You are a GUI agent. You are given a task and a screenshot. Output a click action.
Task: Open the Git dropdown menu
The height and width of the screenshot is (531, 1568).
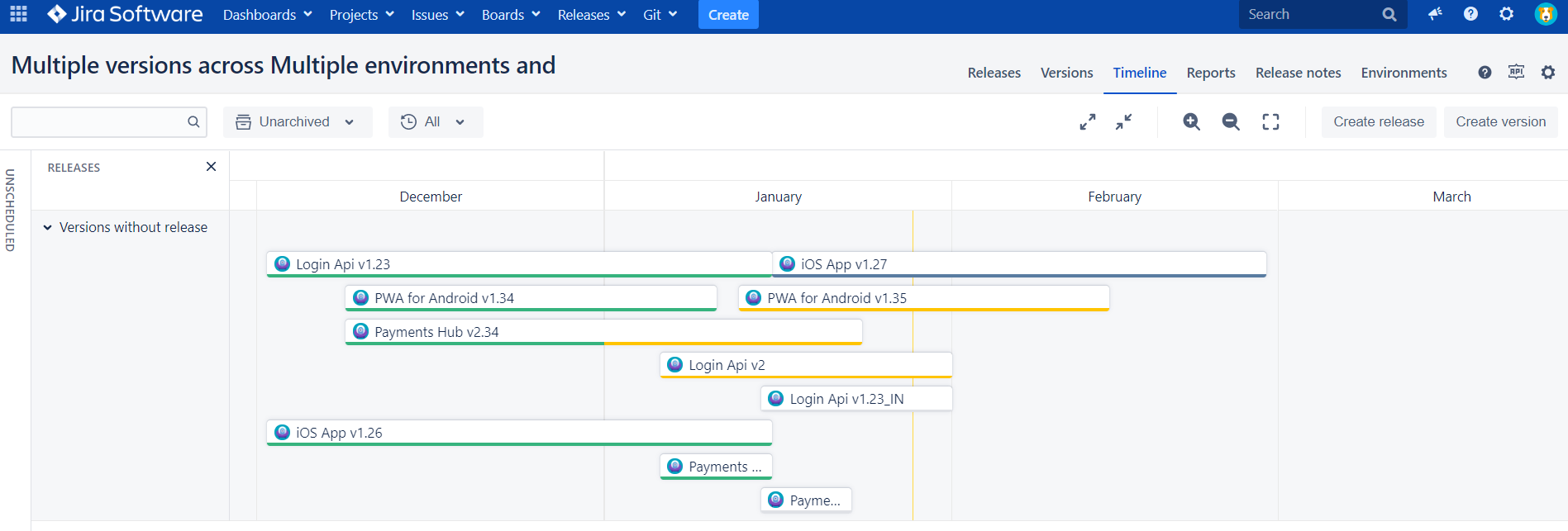tap(660, 15)
